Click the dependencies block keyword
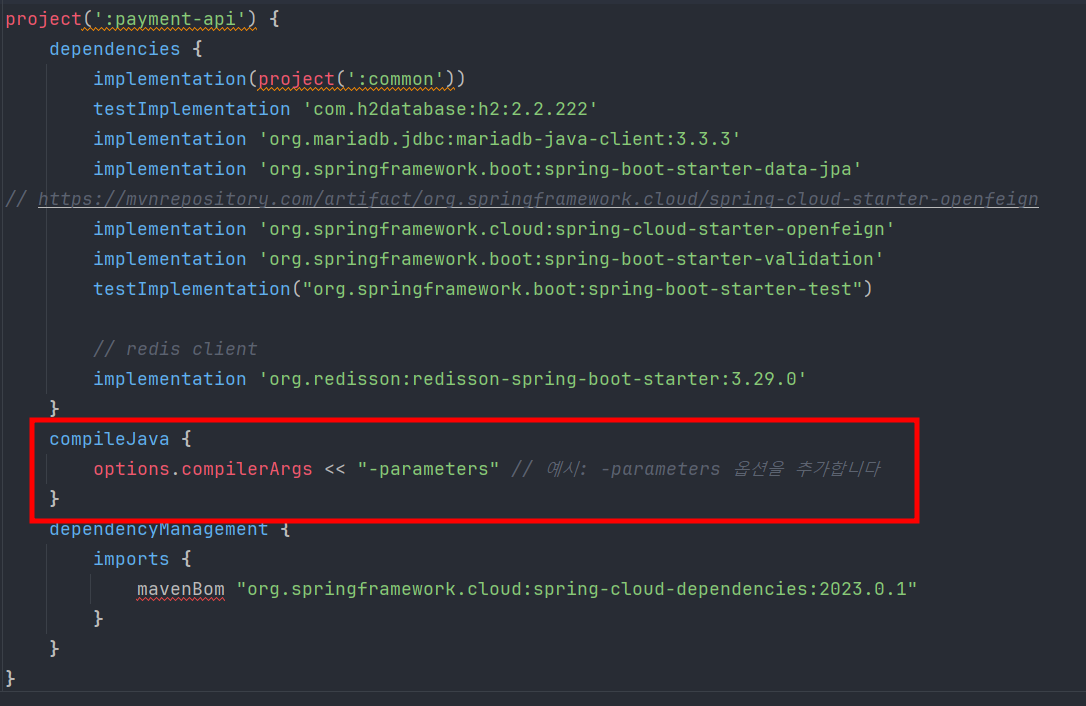1086x706 pixels. [114, 48]
